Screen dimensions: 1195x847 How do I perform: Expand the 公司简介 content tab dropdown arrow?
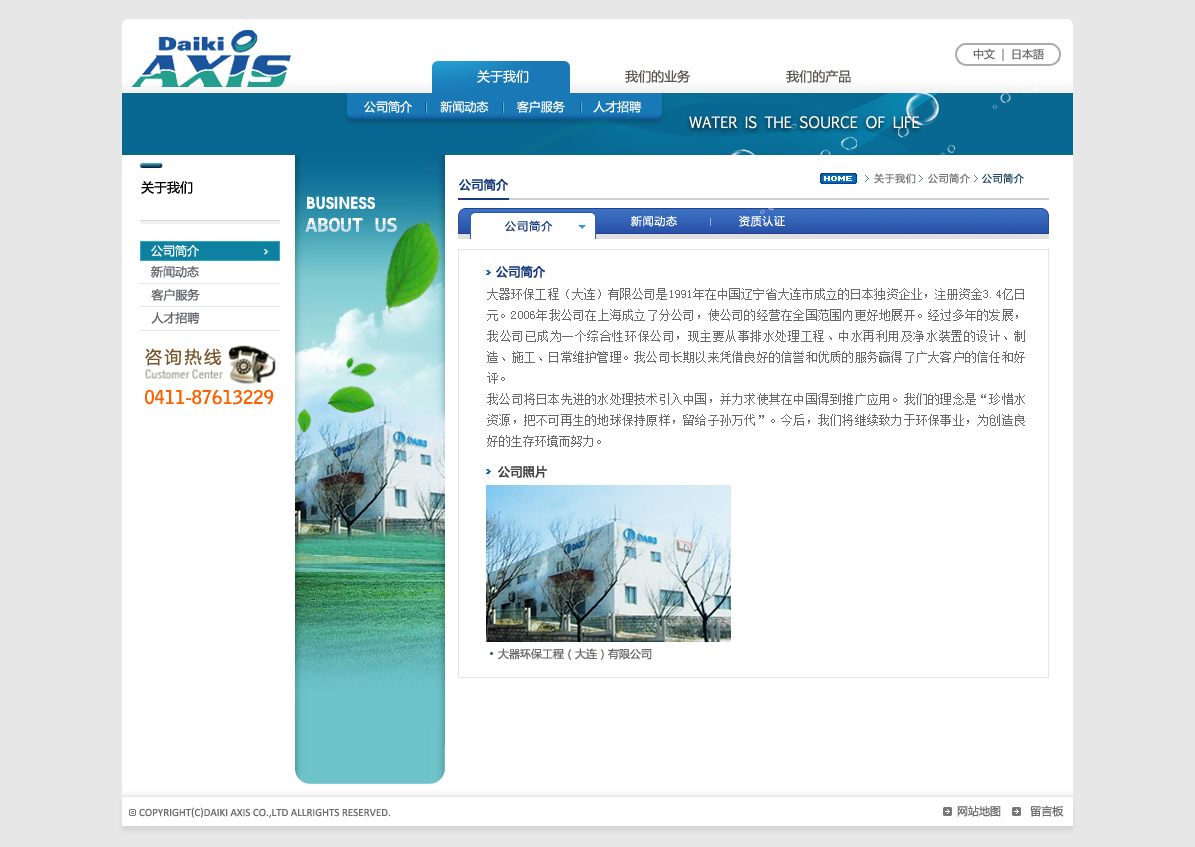(x=582, y=227)
